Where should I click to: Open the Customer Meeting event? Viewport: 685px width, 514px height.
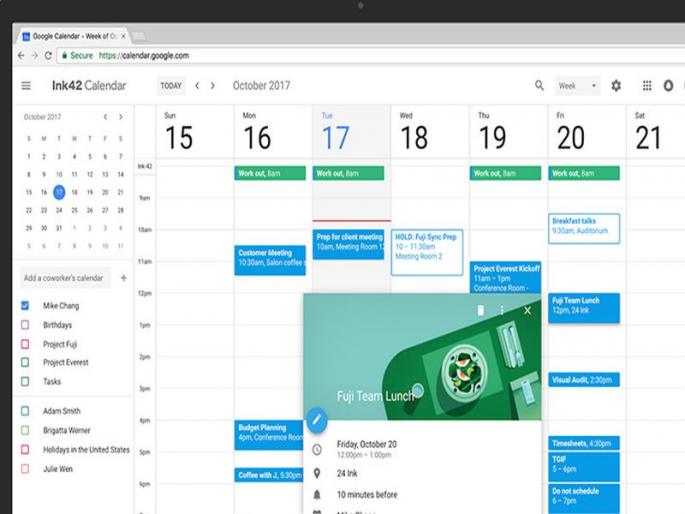pyautogui.click(x=270, y=260)
